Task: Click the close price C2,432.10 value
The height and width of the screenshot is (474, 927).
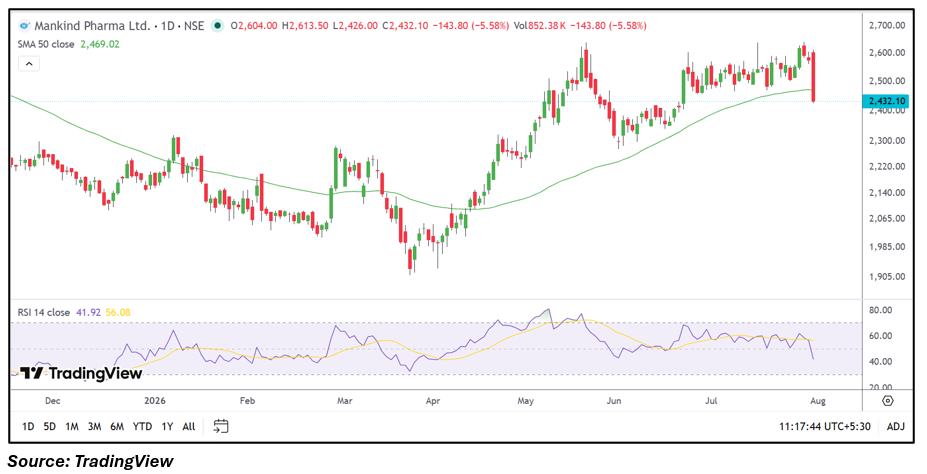Action: point(405,26)
